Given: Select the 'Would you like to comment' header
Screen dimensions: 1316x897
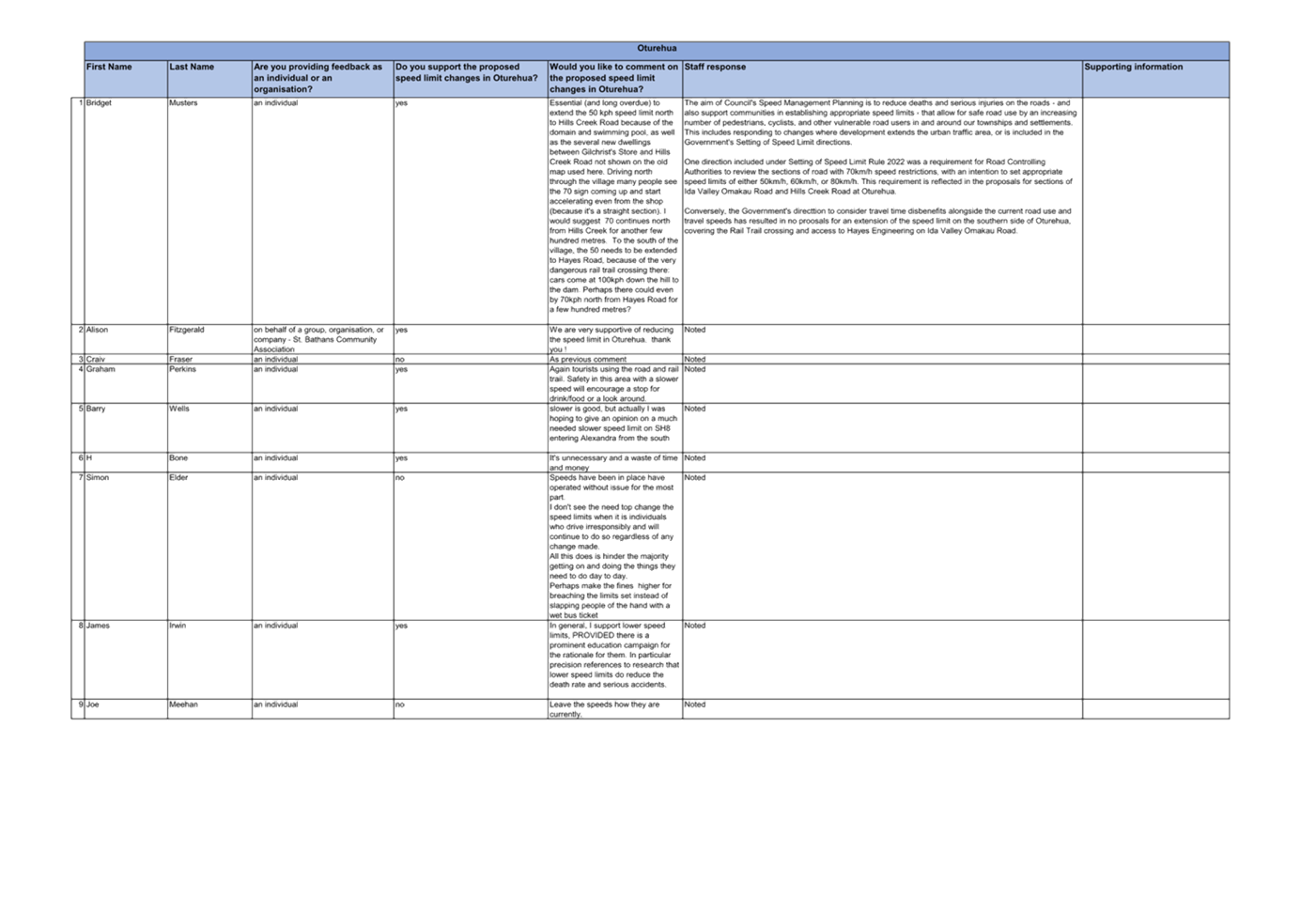Looking at the screenshot, I should 613,78.
